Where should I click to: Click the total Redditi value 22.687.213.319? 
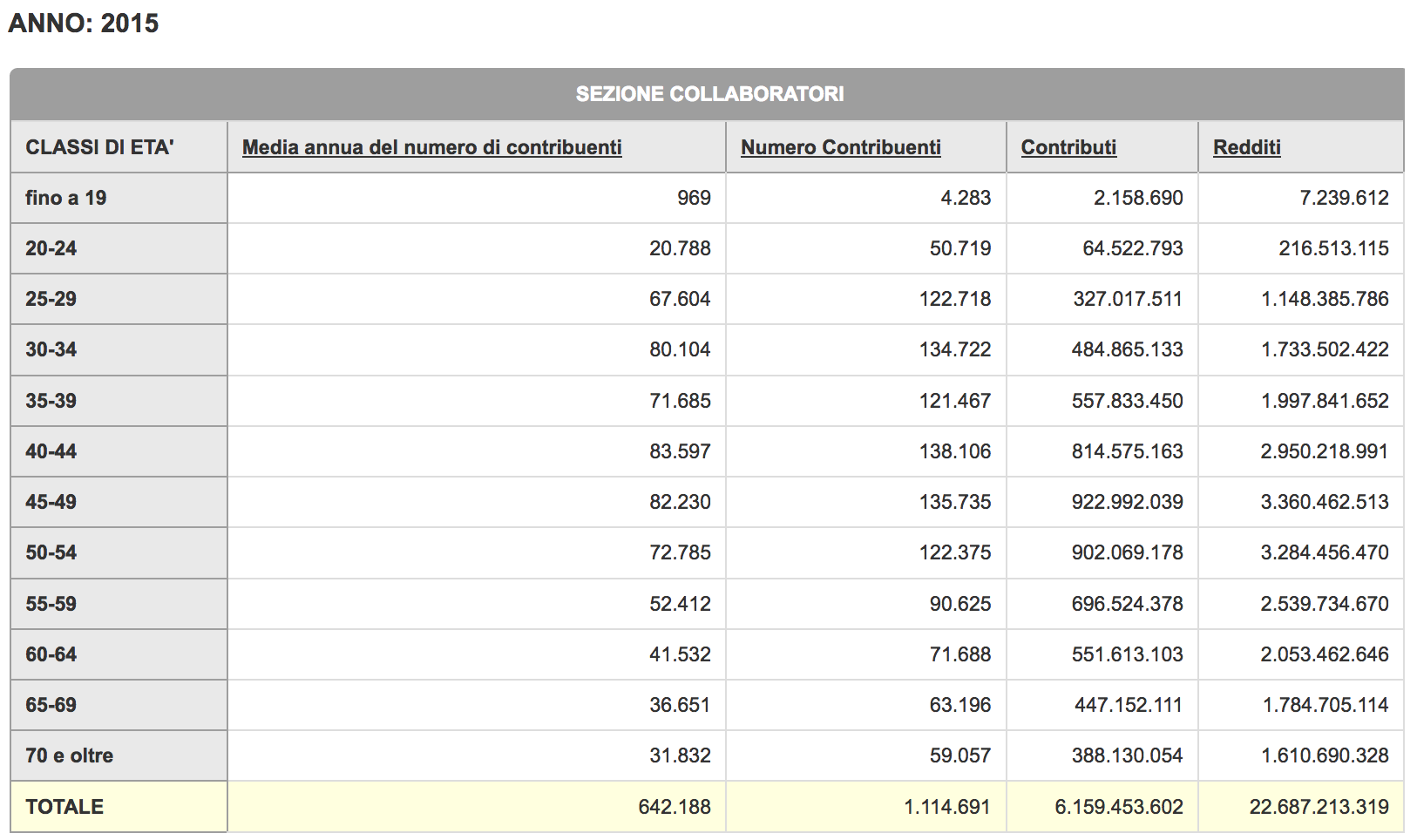point(1319,807)
